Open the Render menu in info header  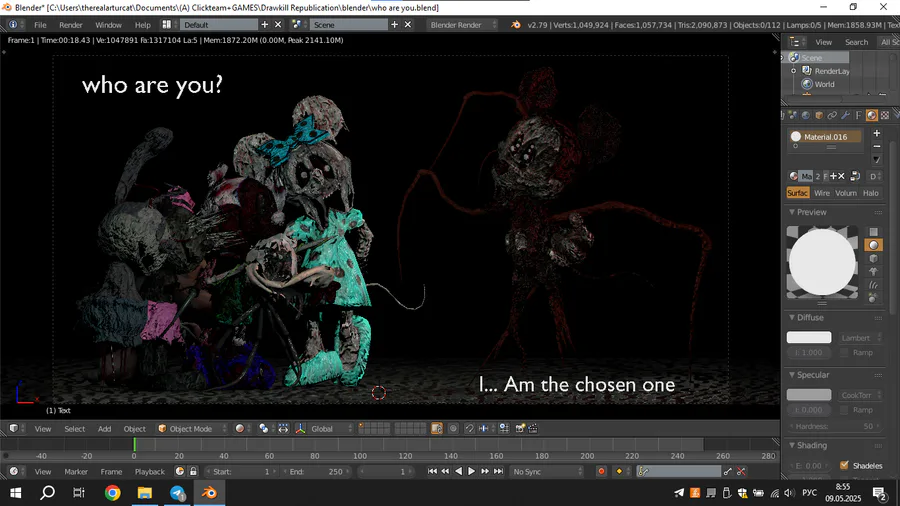pyautogui.click(x=71, y=25)
